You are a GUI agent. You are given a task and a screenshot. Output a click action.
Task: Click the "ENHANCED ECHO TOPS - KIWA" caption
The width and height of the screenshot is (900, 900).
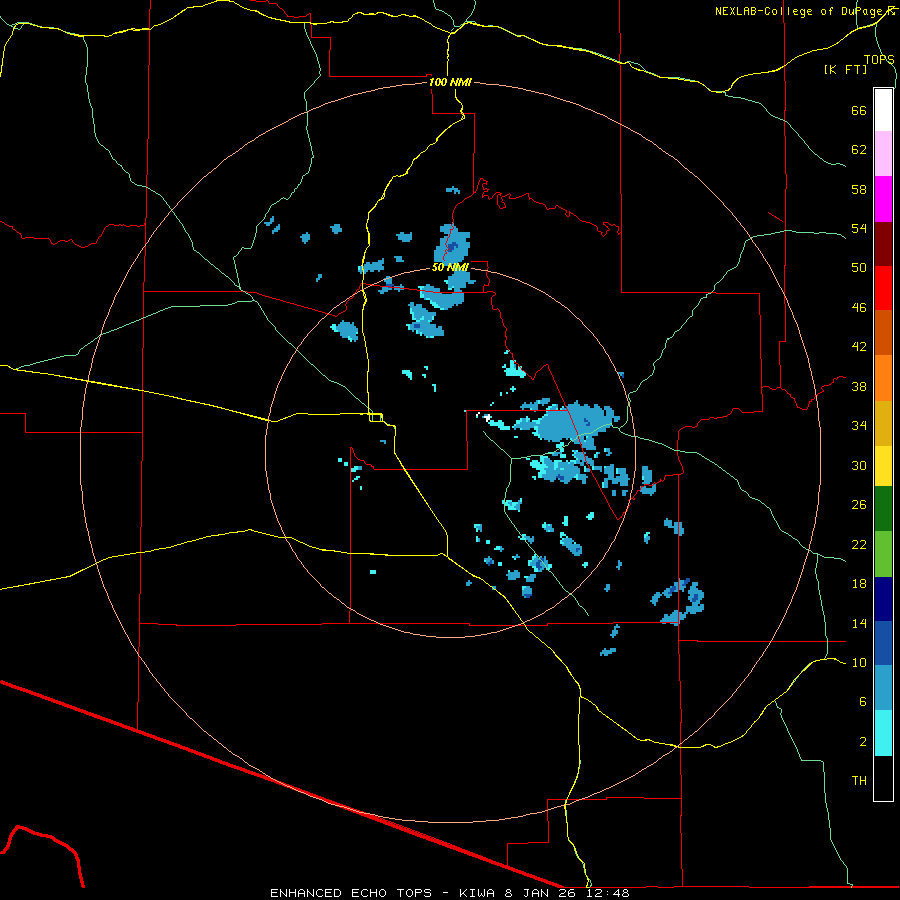pos(382,893)
